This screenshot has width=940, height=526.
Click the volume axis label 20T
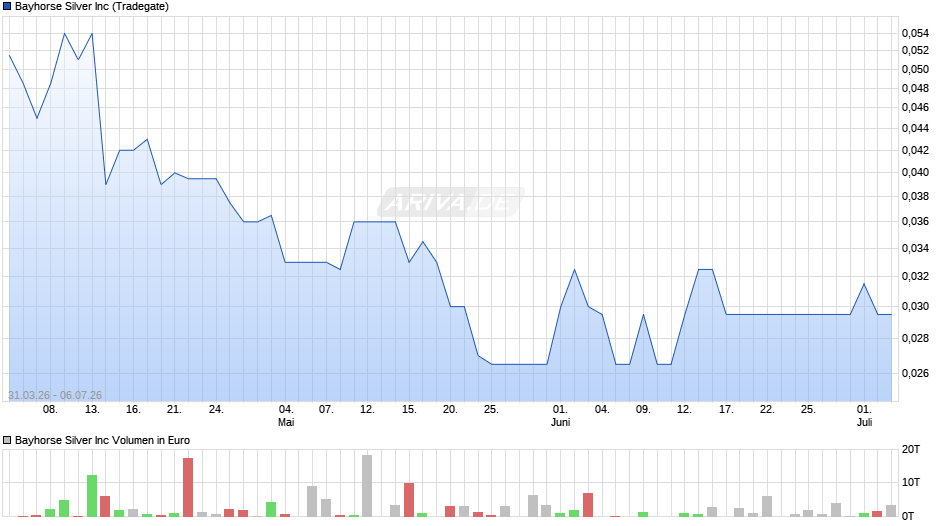pyautogui.click(x=911, y=450)
